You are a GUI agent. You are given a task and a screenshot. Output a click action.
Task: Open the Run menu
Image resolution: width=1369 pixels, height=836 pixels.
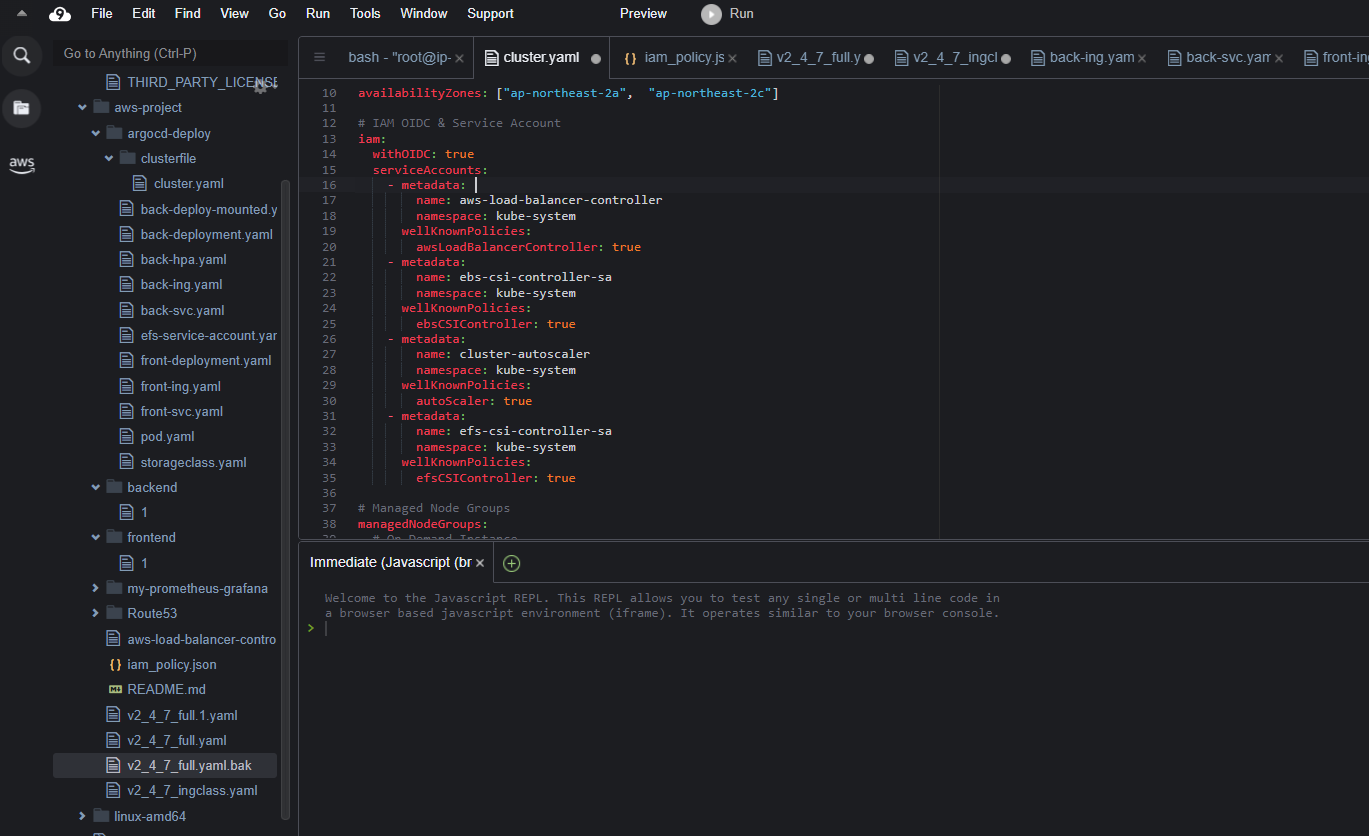(318, 14)
